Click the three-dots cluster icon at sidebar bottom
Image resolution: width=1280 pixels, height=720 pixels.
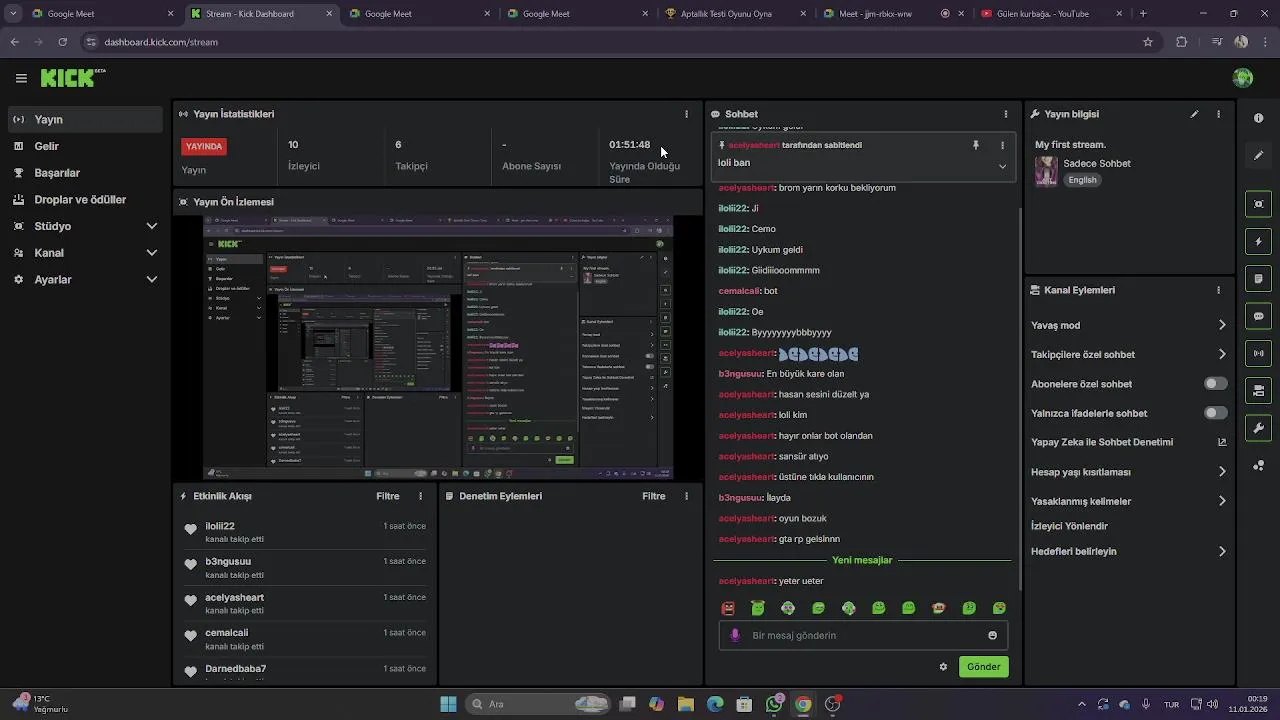point(1259,465)
